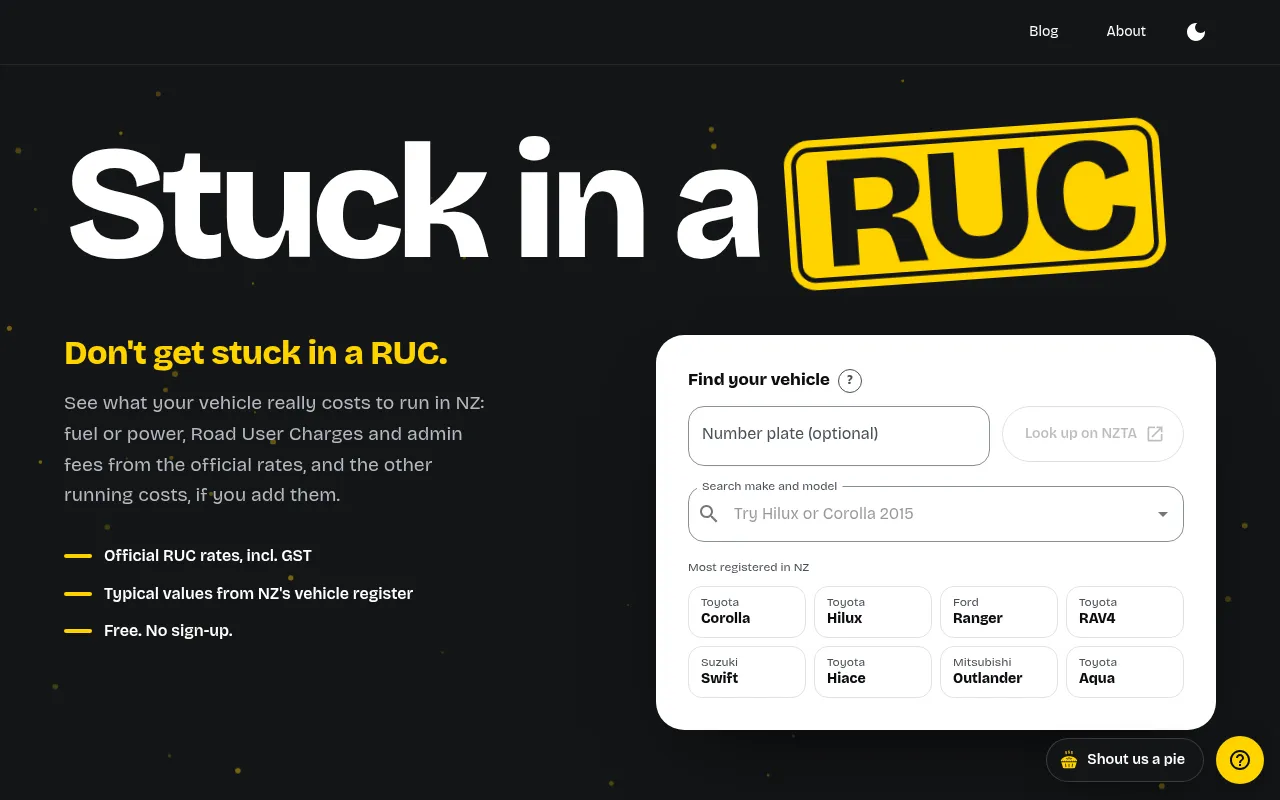Viewport: 1280px width, 800px height.
Task: Click into Search make and model field
Action: [x=936, y=514]
